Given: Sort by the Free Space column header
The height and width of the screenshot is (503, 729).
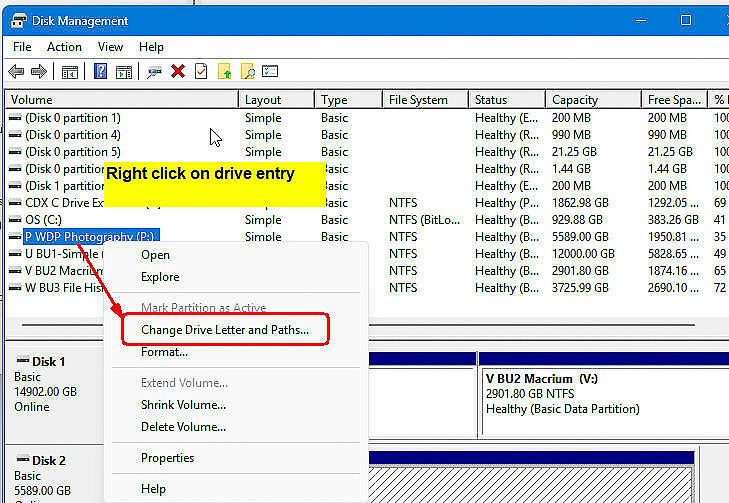Looking at the screenshot, I should [674, 99].
